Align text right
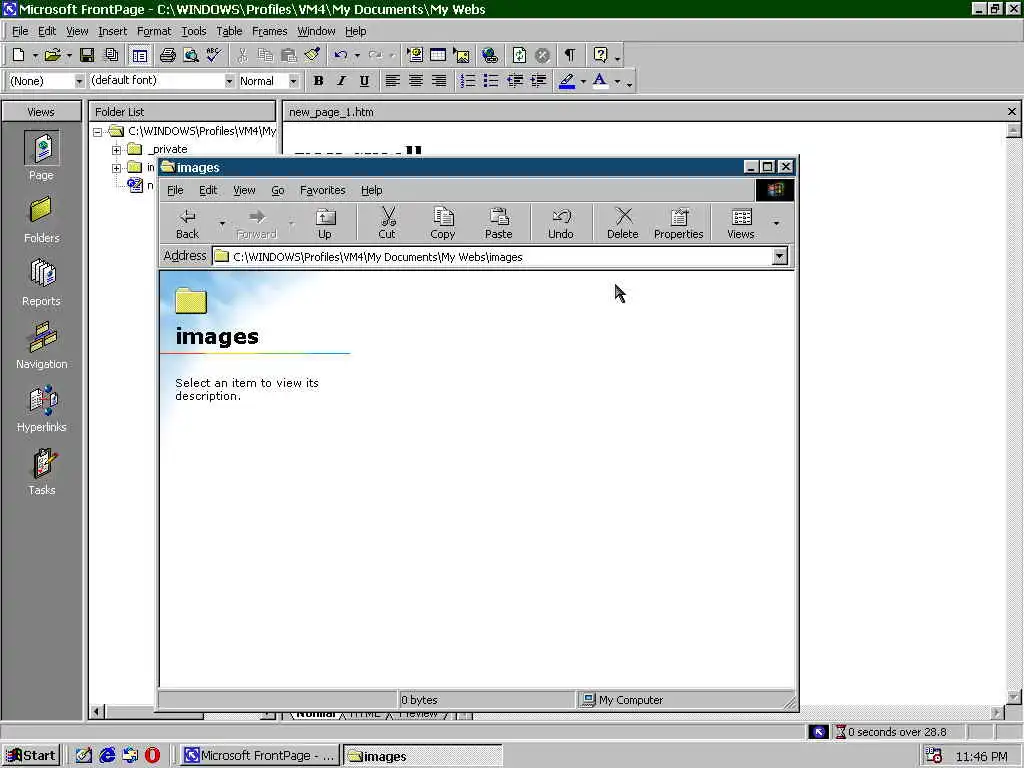Image resolution: width=1024 pixels, height=768 pixels. (439, 81)
